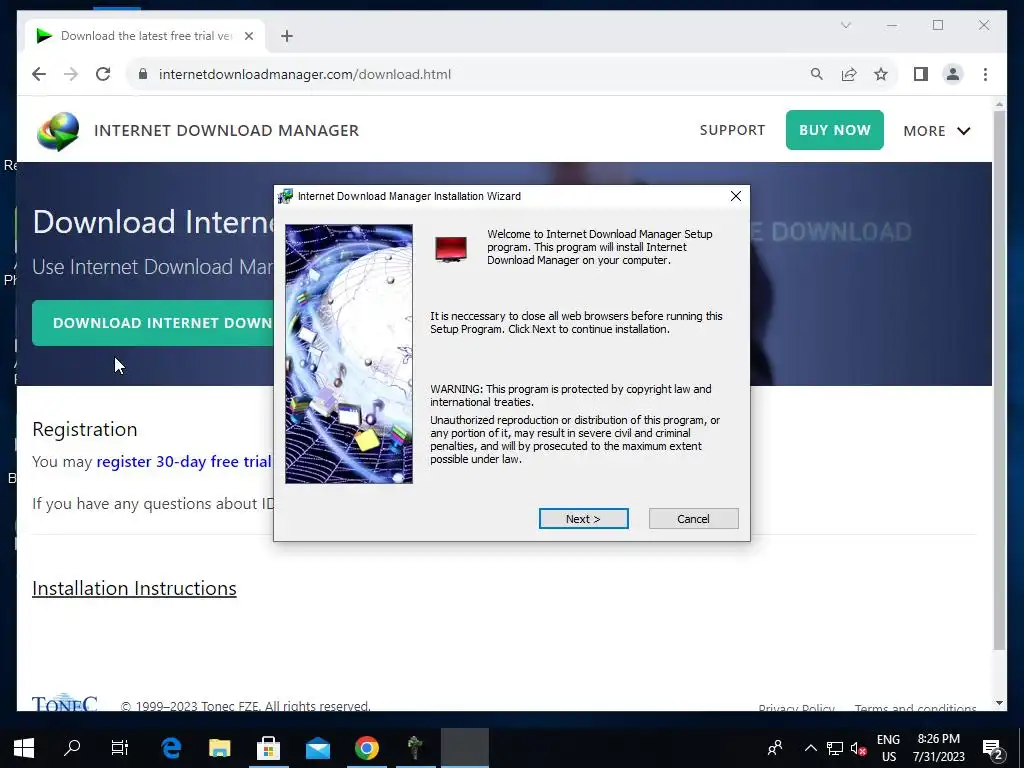Click scrollbar down arrow
Viewport: 1024px width, 768px height.
pyautogui.click(x=999, y=703)
